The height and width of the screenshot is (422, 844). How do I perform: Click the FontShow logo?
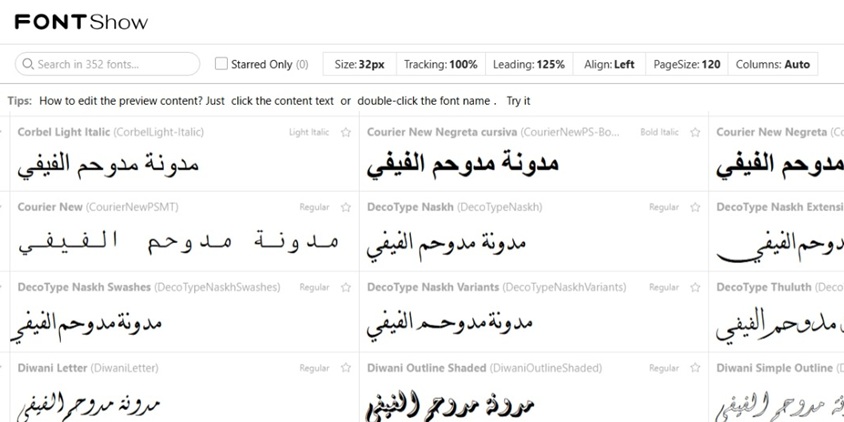[x=81, y=22]
